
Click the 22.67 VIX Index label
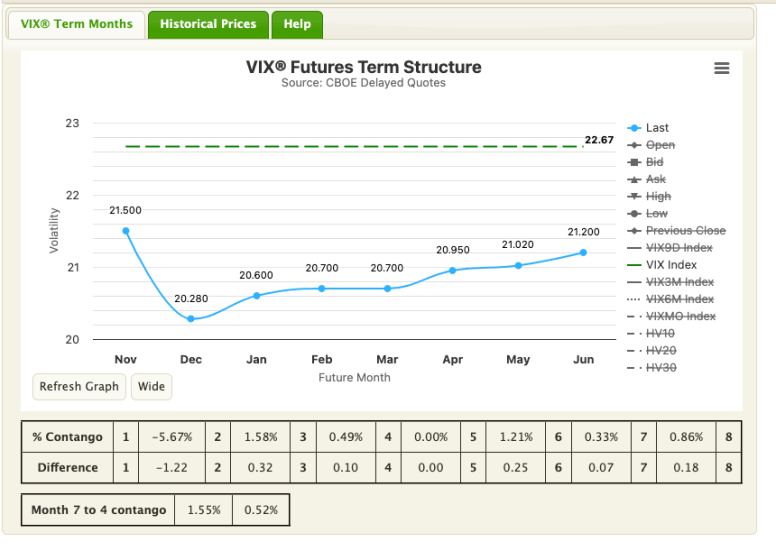point(599,140)
